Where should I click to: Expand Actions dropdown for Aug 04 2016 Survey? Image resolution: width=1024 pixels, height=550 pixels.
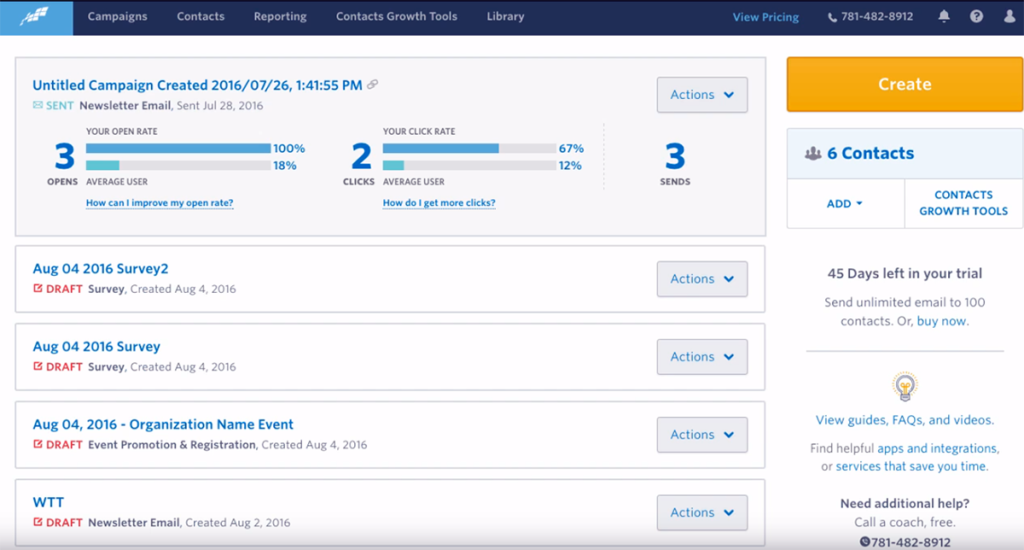pyautogui.click(x=702, y=357)
